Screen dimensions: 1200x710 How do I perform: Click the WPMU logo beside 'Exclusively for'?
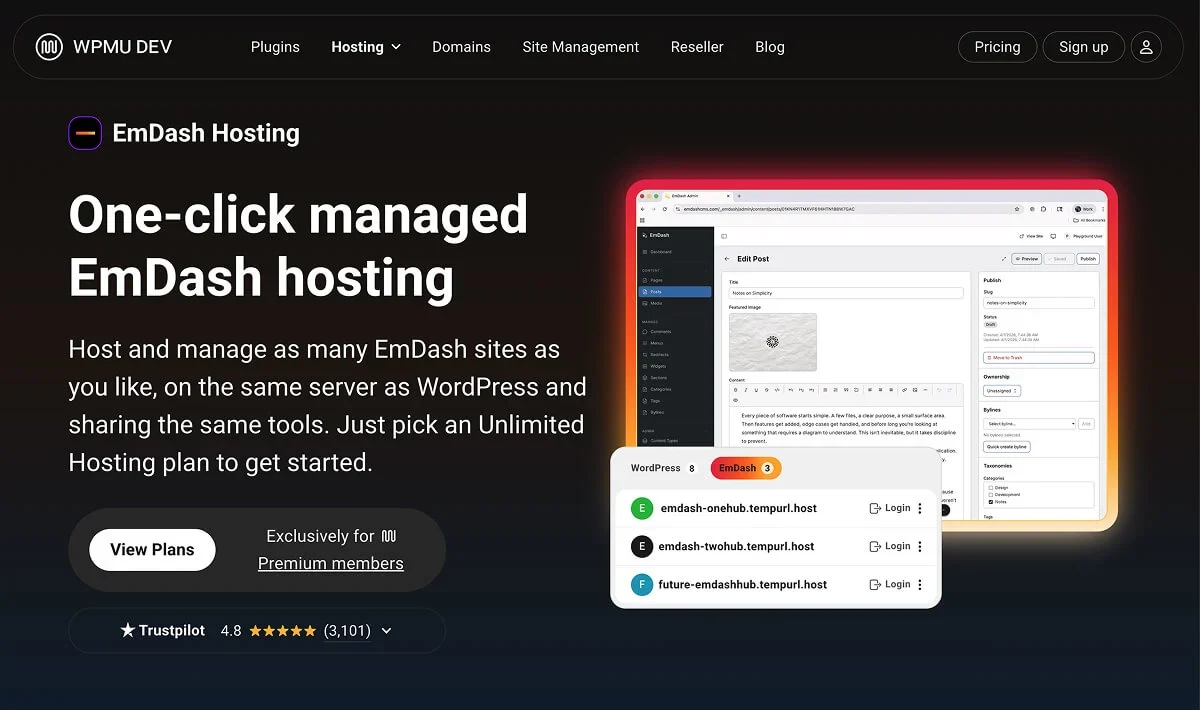click(x=389, y=536)
